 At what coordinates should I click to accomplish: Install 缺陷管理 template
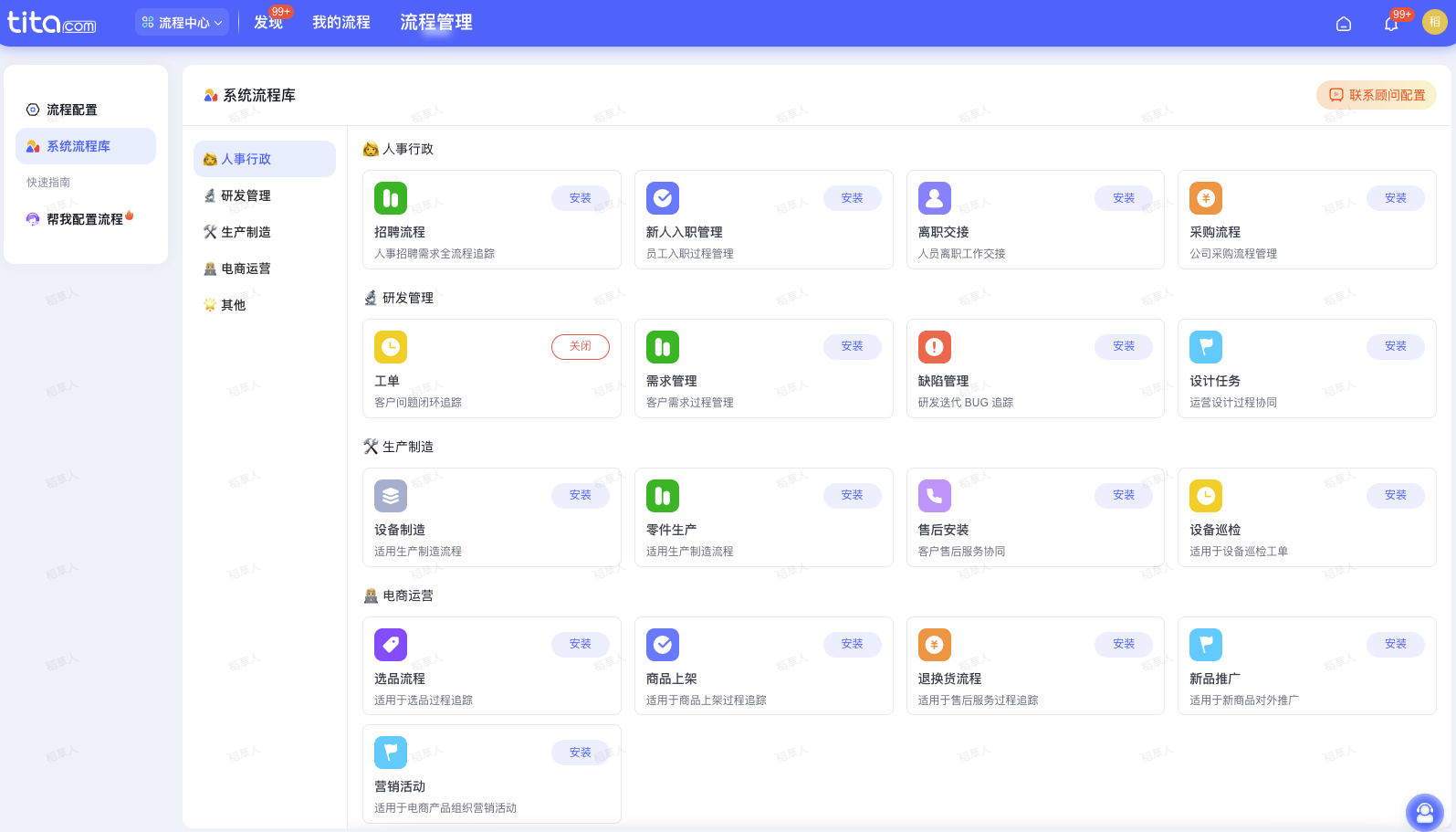(1124, 347)
